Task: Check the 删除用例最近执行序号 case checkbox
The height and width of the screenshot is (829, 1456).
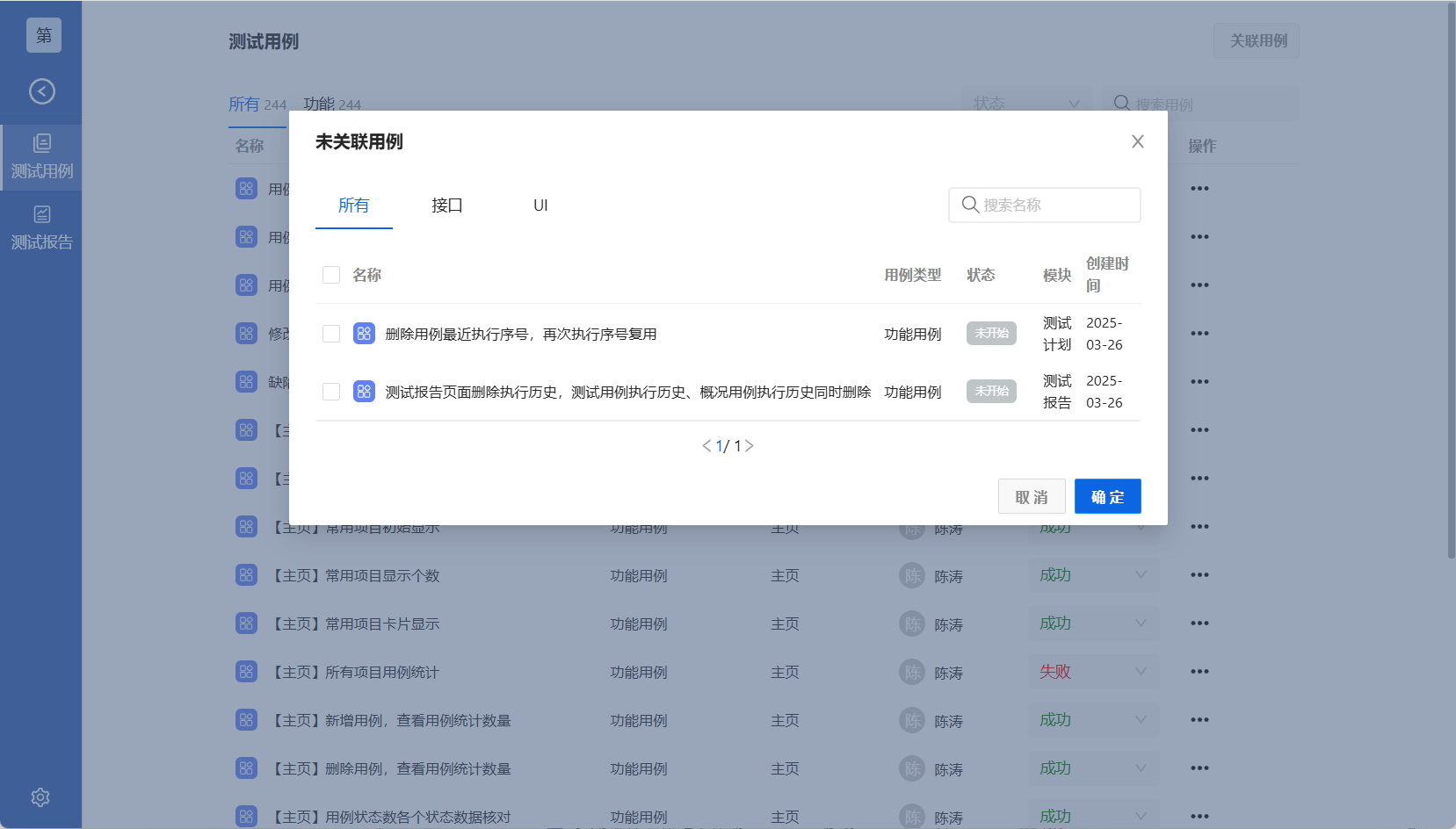Action: coord(331,334)
